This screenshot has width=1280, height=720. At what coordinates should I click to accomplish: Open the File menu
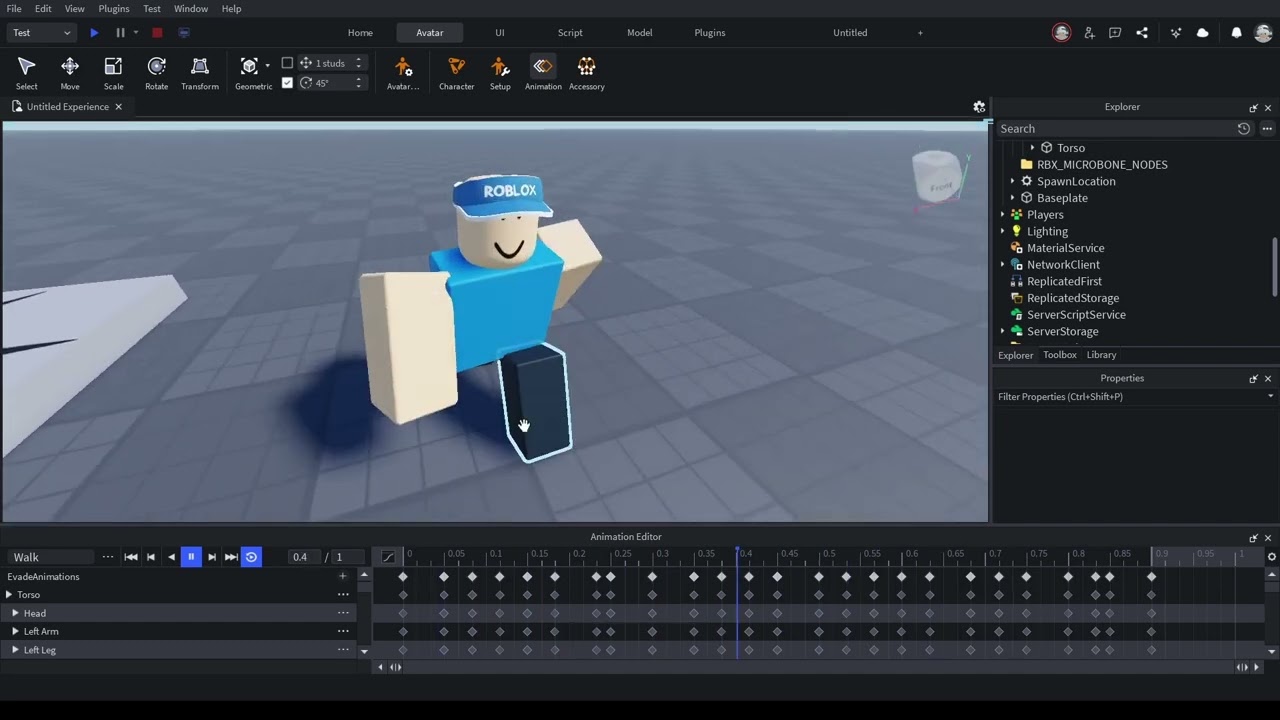tap(14, 9)
